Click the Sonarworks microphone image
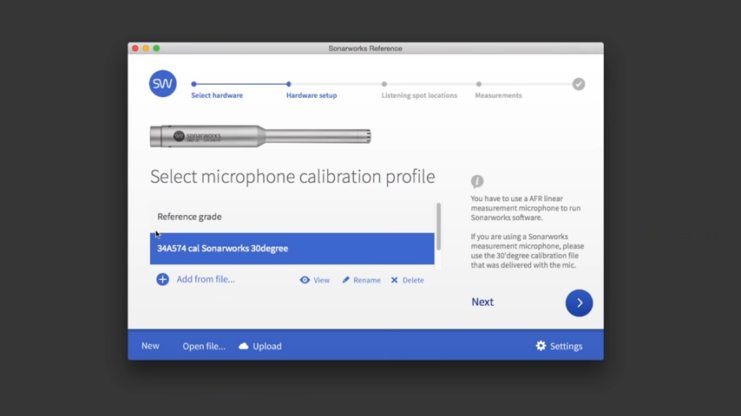The width and height of the screenshot is (741, 416). (x=260, y=136)
